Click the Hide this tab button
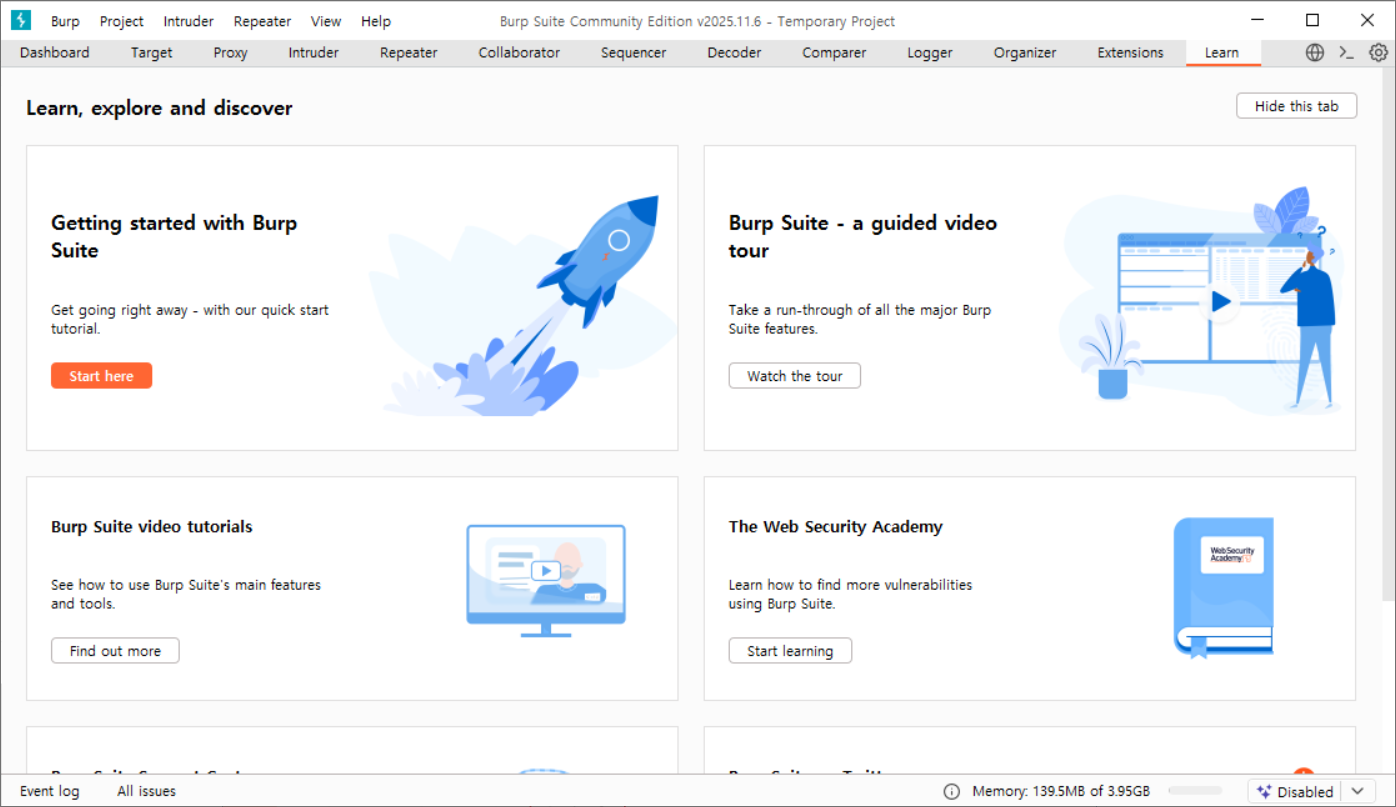The height and width of the screenshot is (807, 1396). tap(1296, 106)
